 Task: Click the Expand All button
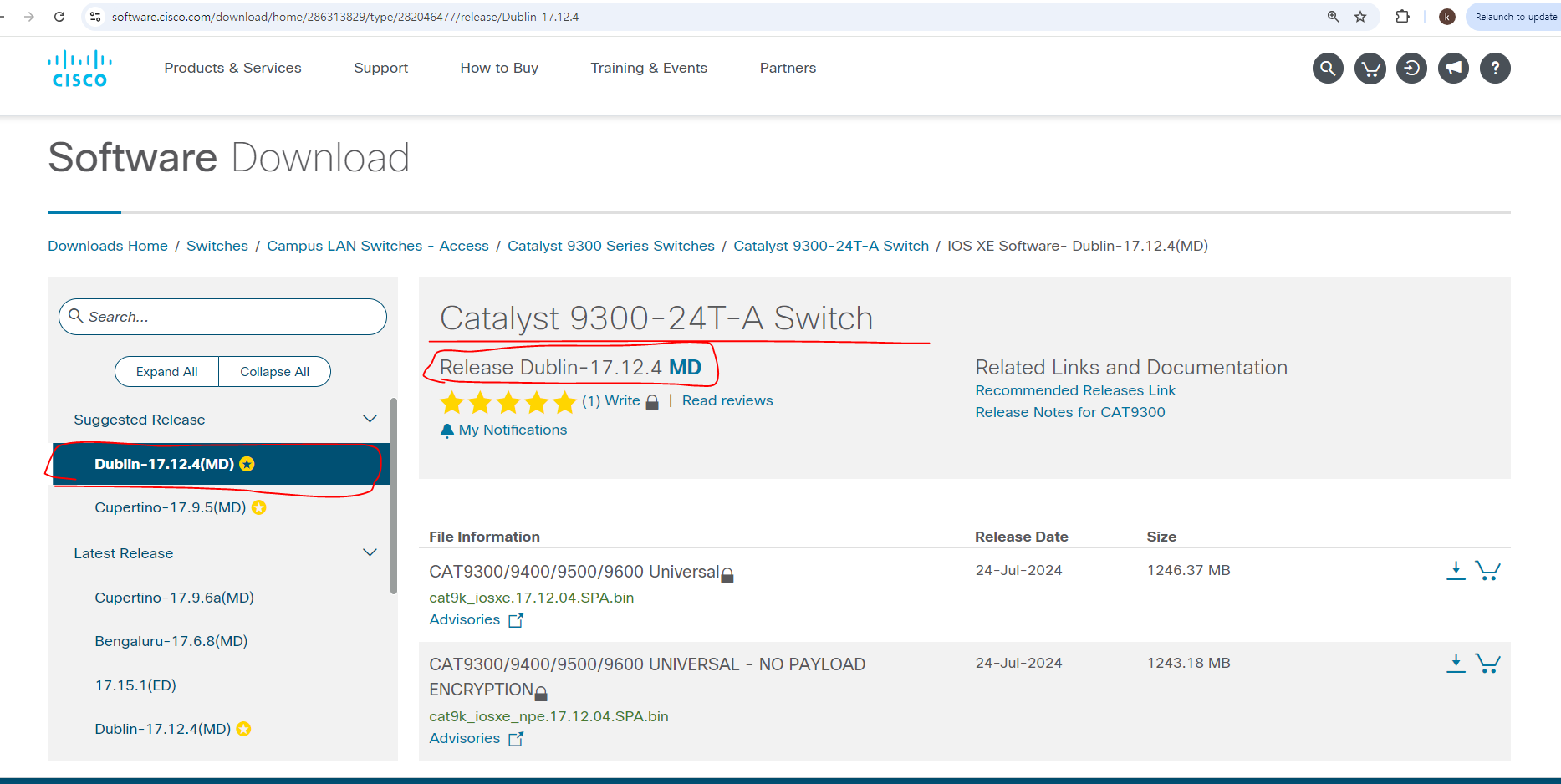point(167,372)
